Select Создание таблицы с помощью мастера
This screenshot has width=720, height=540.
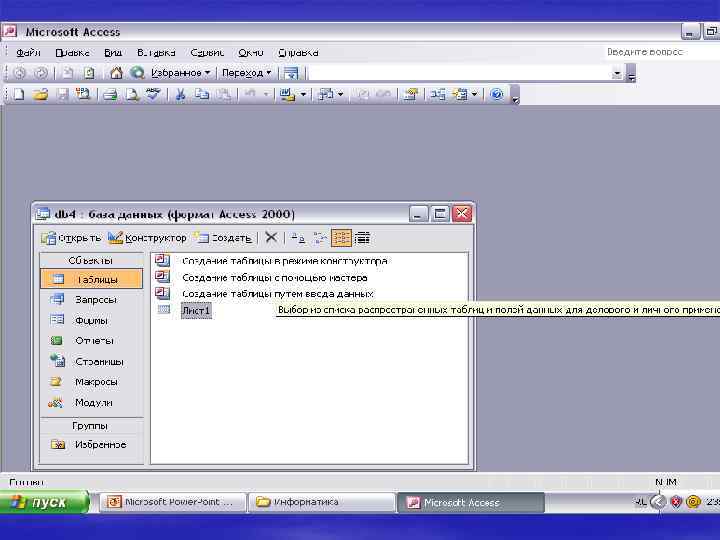click(x=275, y=278)
